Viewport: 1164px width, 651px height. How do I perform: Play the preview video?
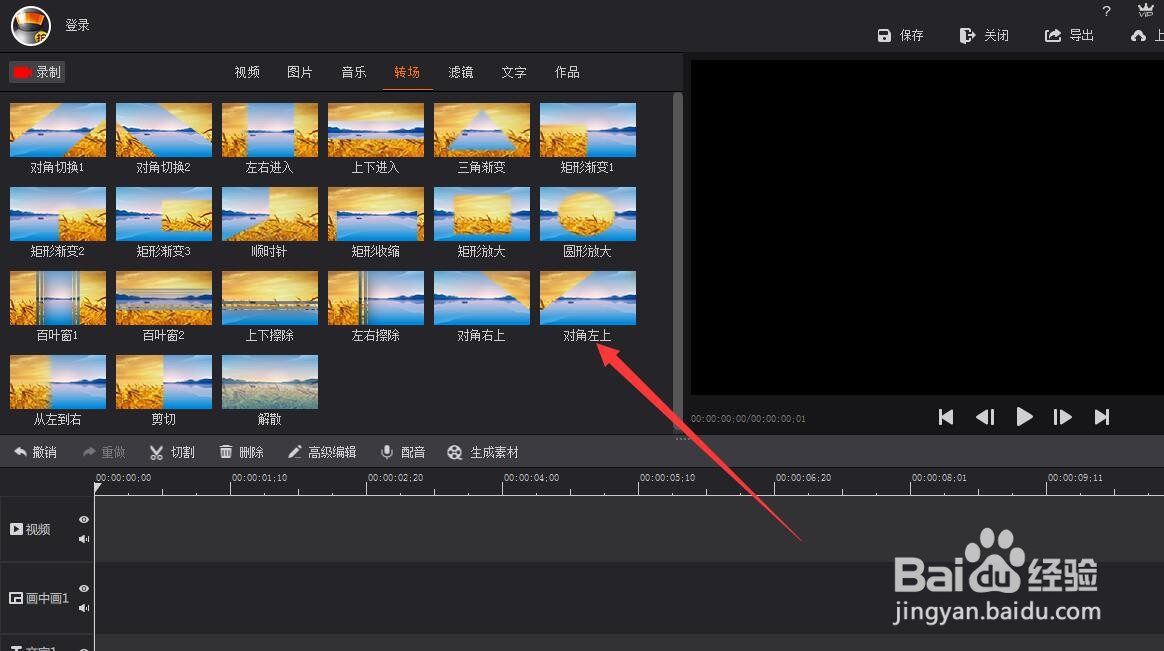click(x=1024, y=417)
